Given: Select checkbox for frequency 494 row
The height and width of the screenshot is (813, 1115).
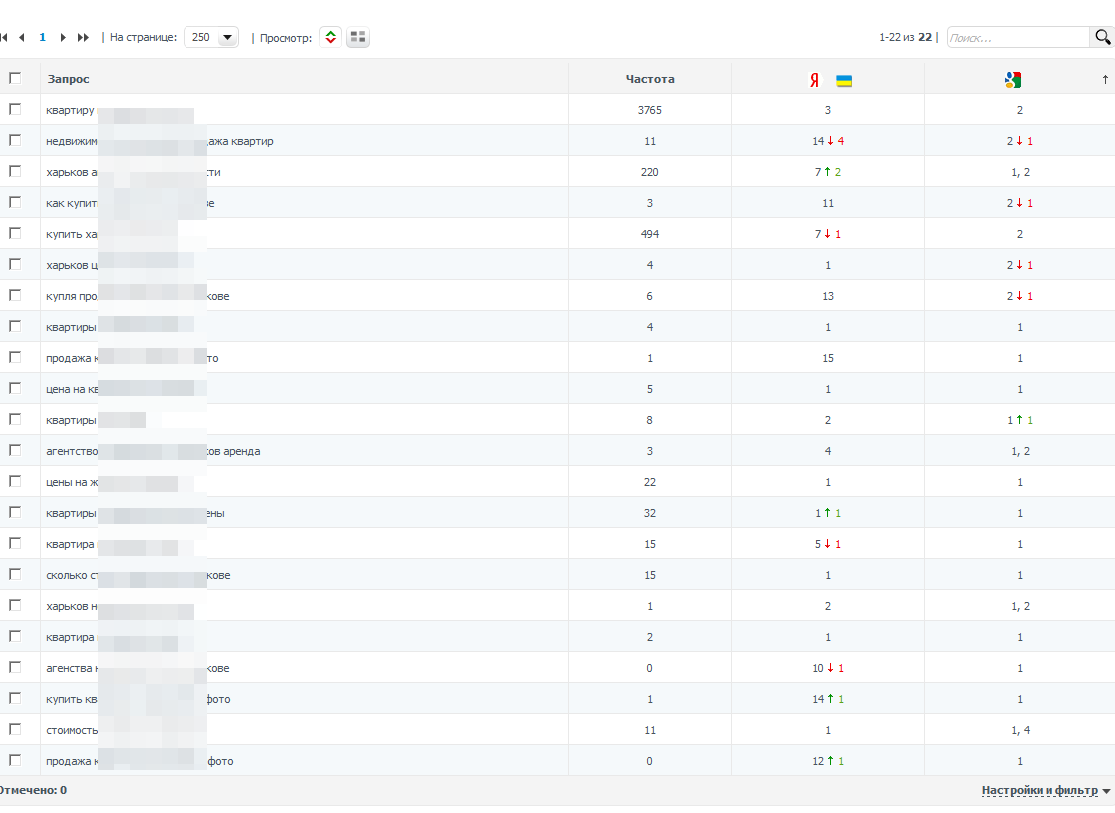Looking at the screenshot, I should pyautogui.click(x=15, y=233).
